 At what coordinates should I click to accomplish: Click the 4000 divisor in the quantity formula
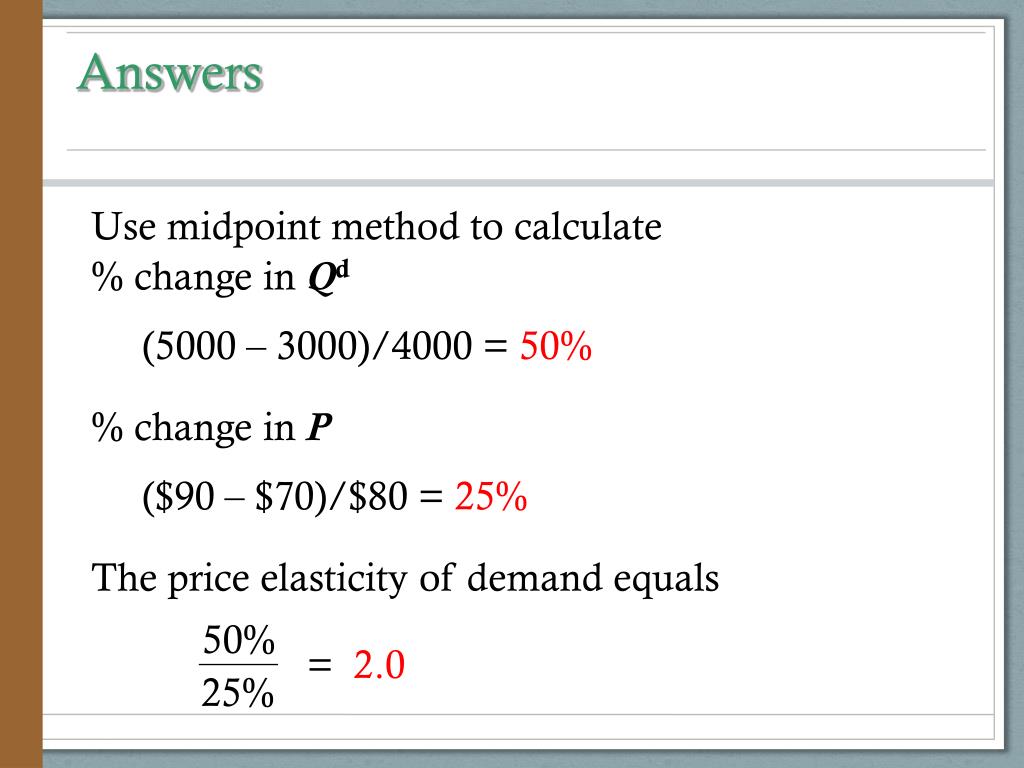pyautogui.click(x=432, y=345)
